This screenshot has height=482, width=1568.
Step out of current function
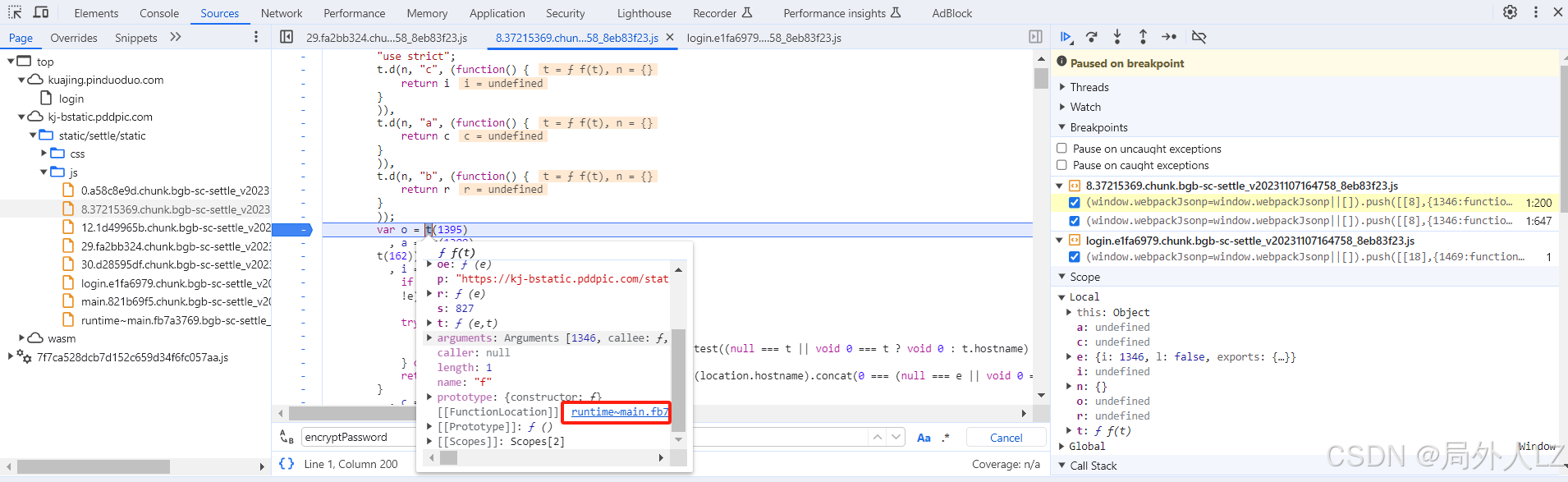[1143, 37]
